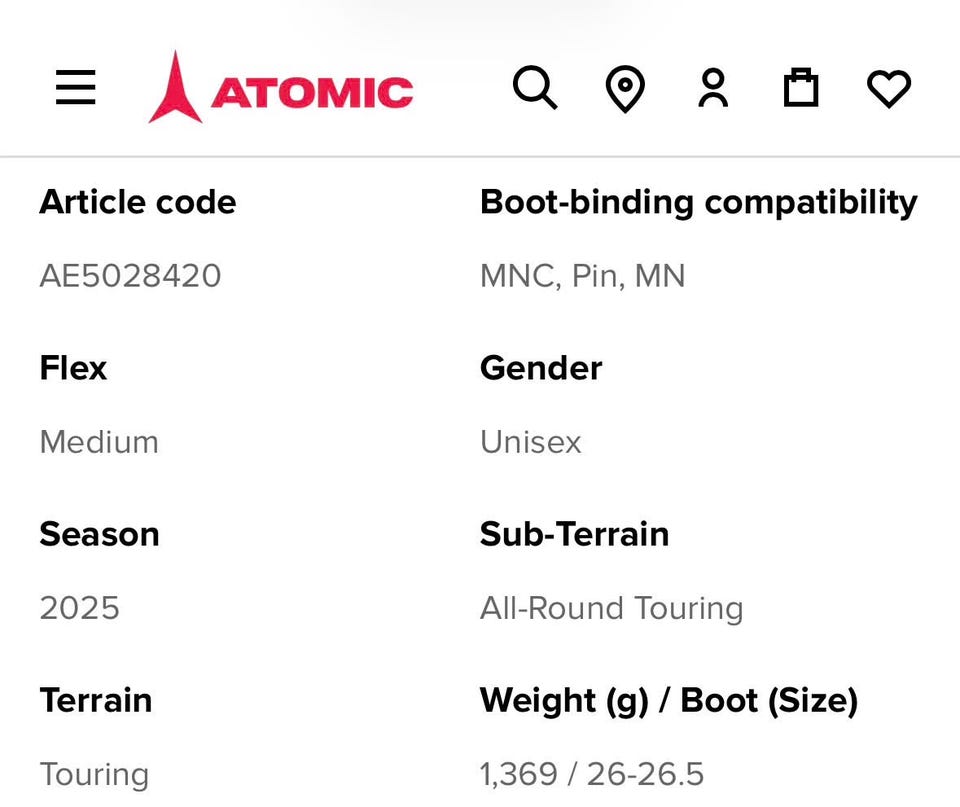Click the MNC, Pin, MN value

tap(583, 275)
